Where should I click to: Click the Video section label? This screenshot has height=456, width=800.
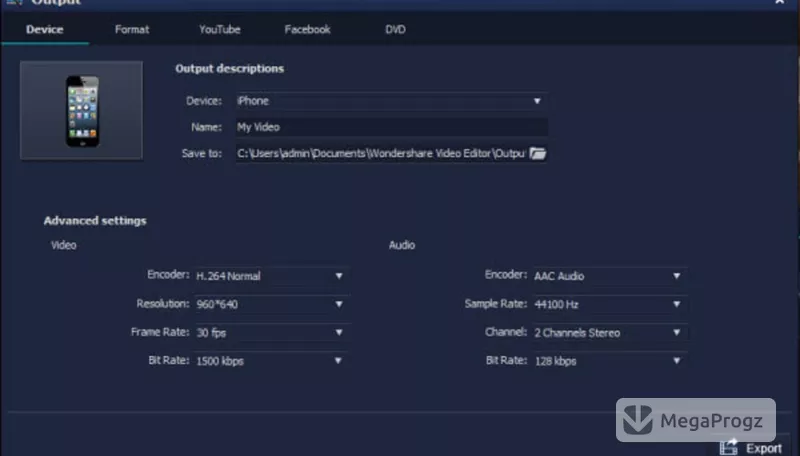(x=64, y=245)
